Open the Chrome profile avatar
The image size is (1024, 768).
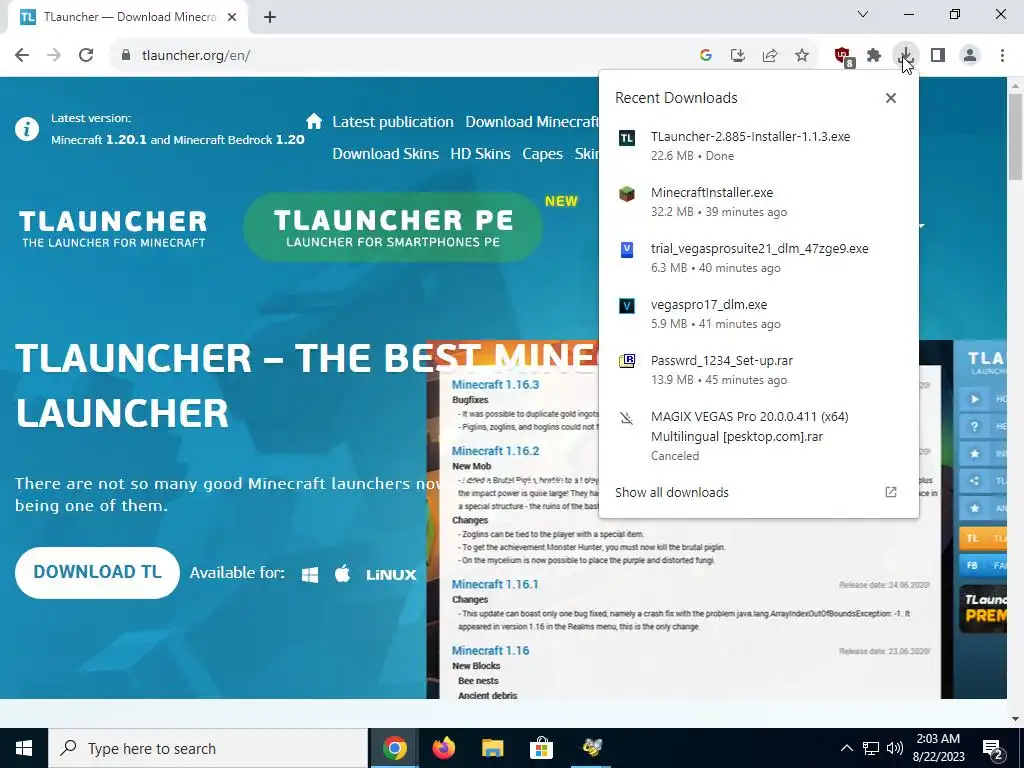point(970,56)
